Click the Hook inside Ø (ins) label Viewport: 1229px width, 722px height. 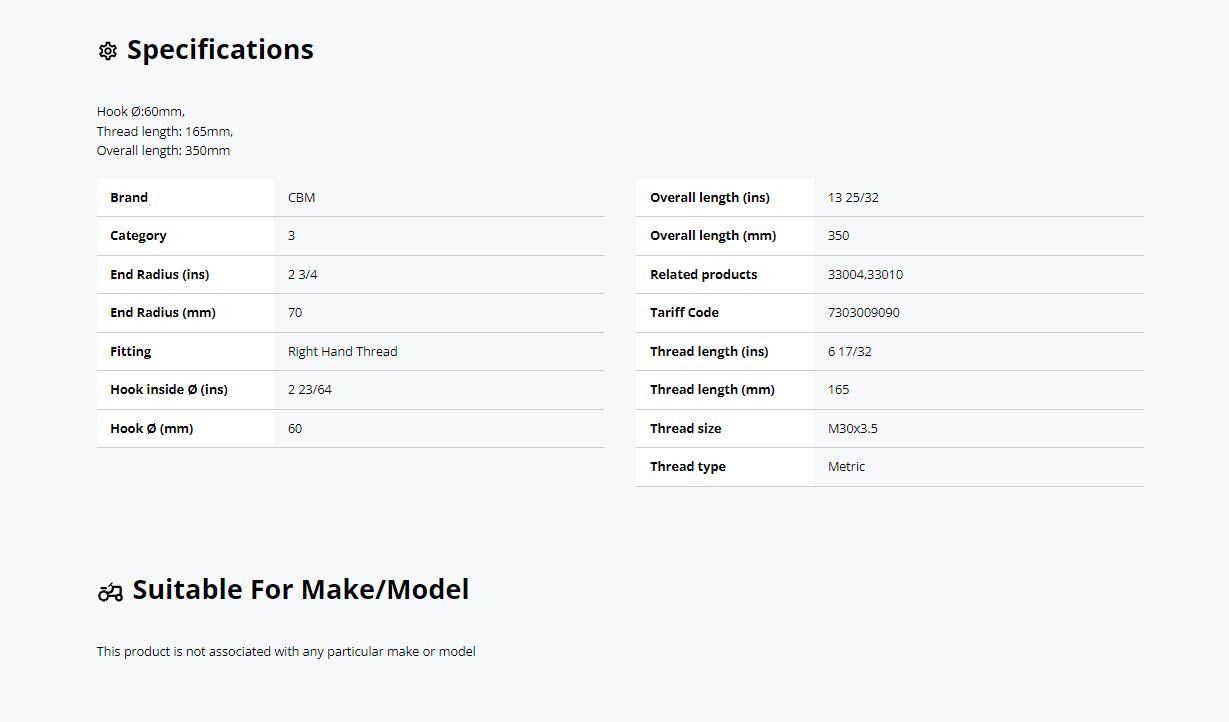pos(169,389)
